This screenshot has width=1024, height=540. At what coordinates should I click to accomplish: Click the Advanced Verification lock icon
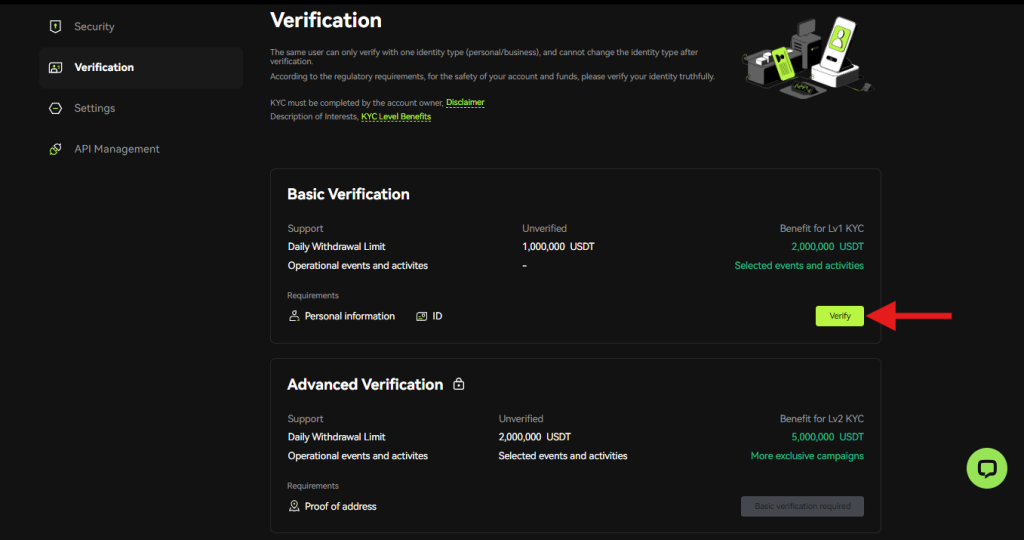coord(458,384)
